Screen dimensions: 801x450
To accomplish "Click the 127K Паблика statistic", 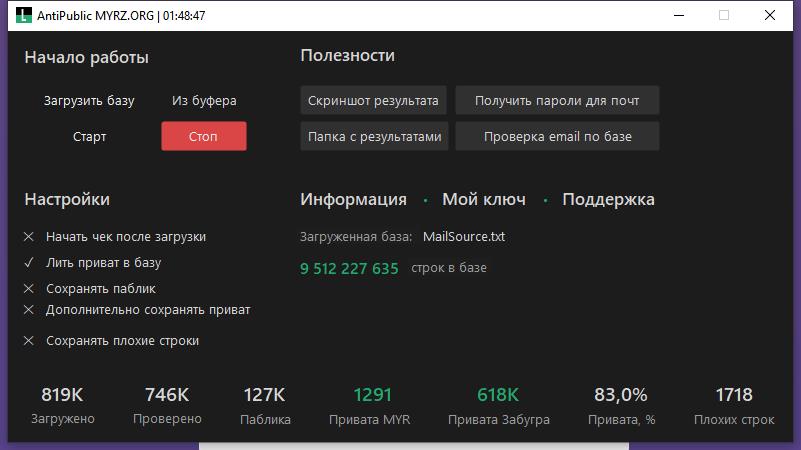I will click(265, 406).
